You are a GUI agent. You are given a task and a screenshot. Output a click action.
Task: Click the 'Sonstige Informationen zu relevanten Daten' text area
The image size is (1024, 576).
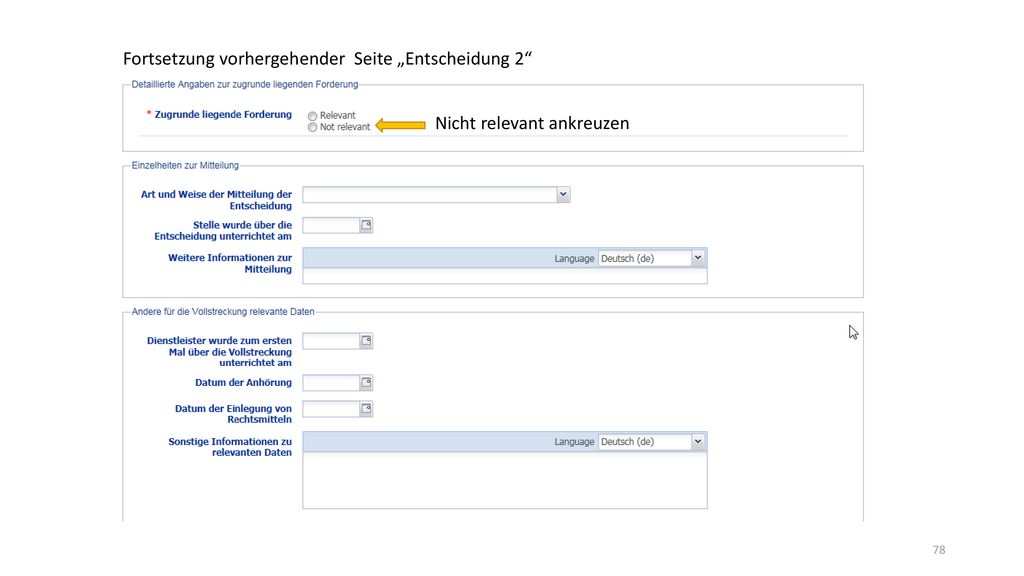pos(505,480)
